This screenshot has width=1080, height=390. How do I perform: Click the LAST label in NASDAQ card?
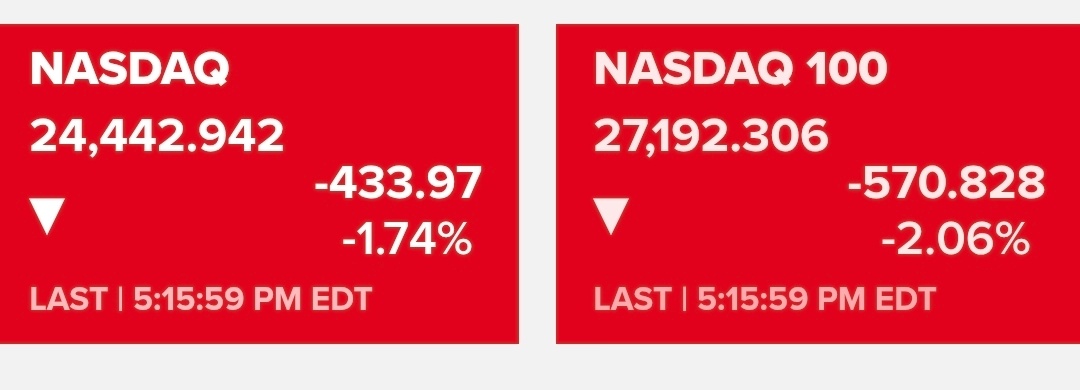click(x=68, y=299)
